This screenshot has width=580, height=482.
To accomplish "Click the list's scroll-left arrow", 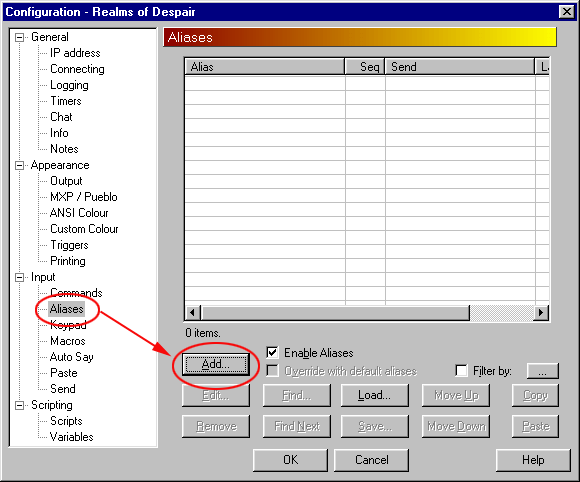I will coord(192,313).
